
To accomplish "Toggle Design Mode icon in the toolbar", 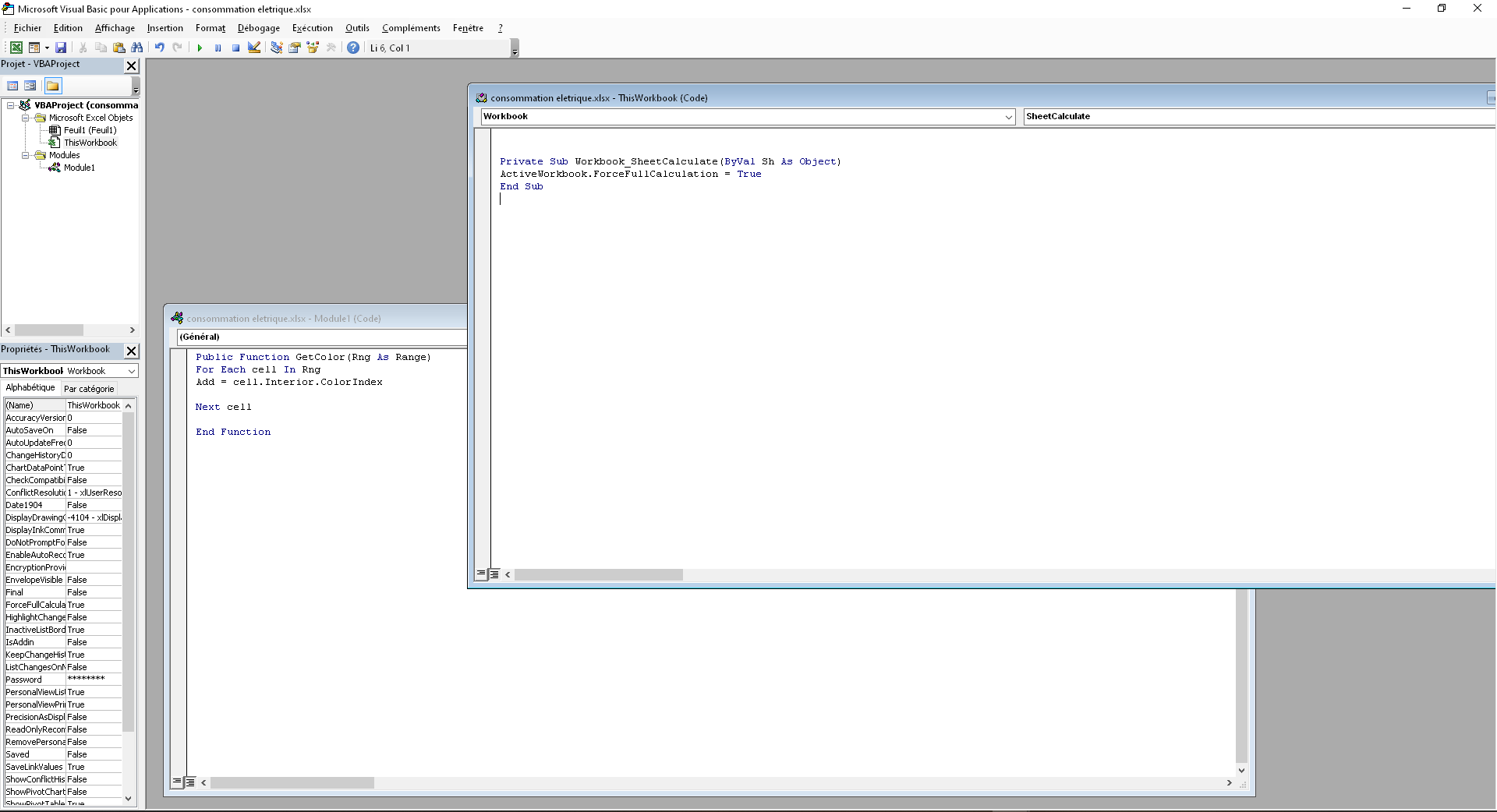I will click(254, 48).
